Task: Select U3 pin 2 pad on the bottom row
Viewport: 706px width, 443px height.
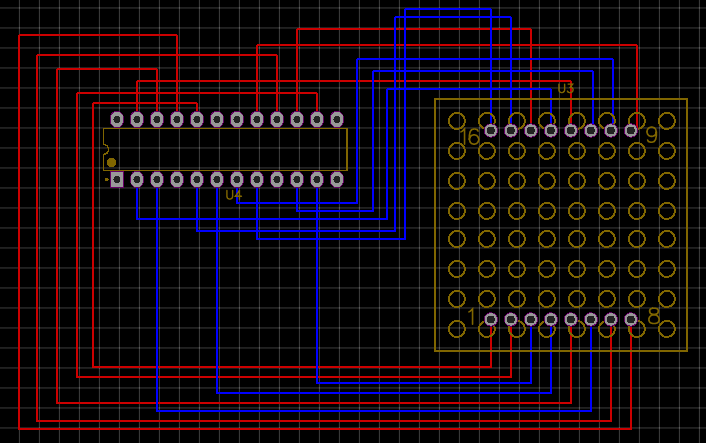Action: (511, 319)
